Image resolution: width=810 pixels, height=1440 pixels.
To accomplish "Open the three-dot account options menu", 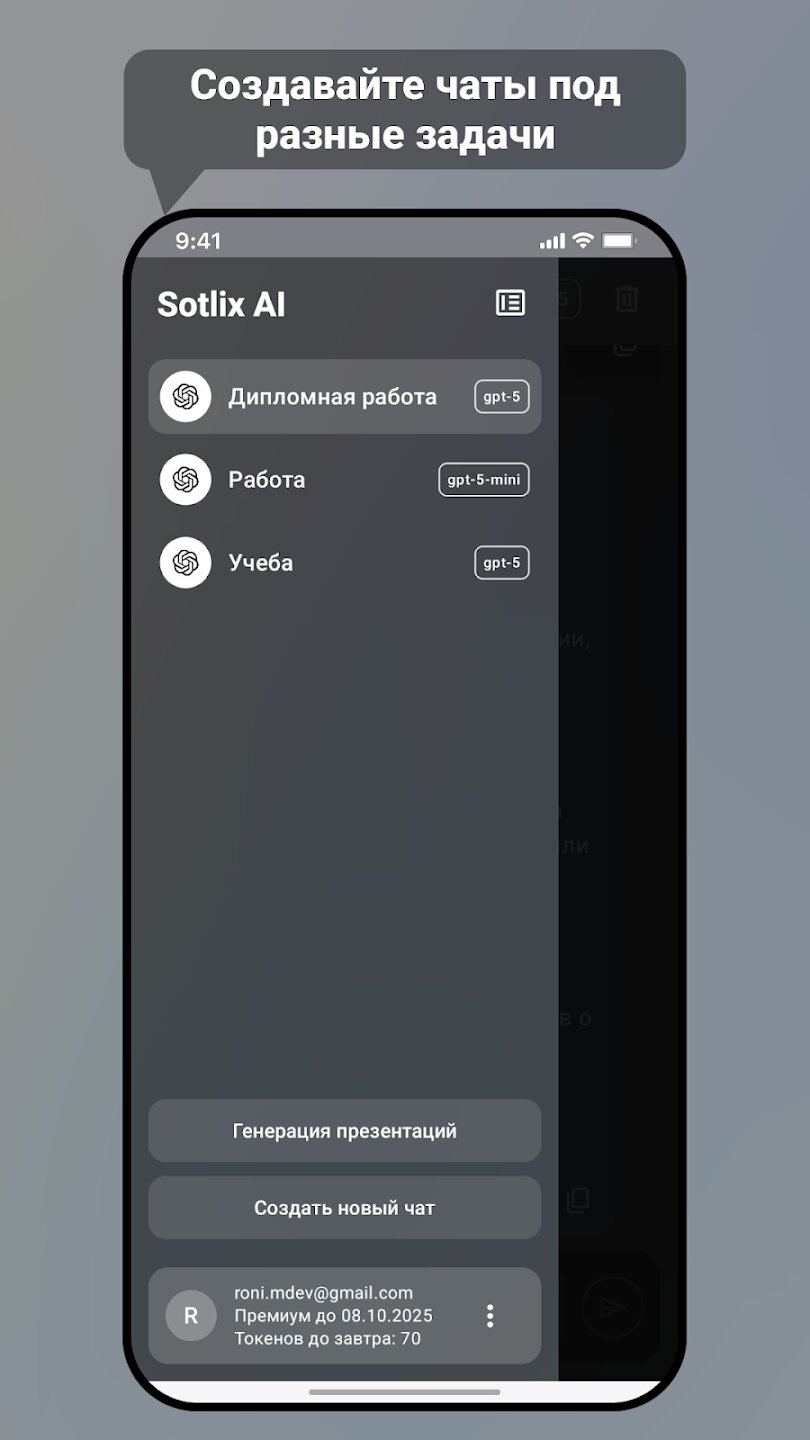I will [x=490, y=1316].
